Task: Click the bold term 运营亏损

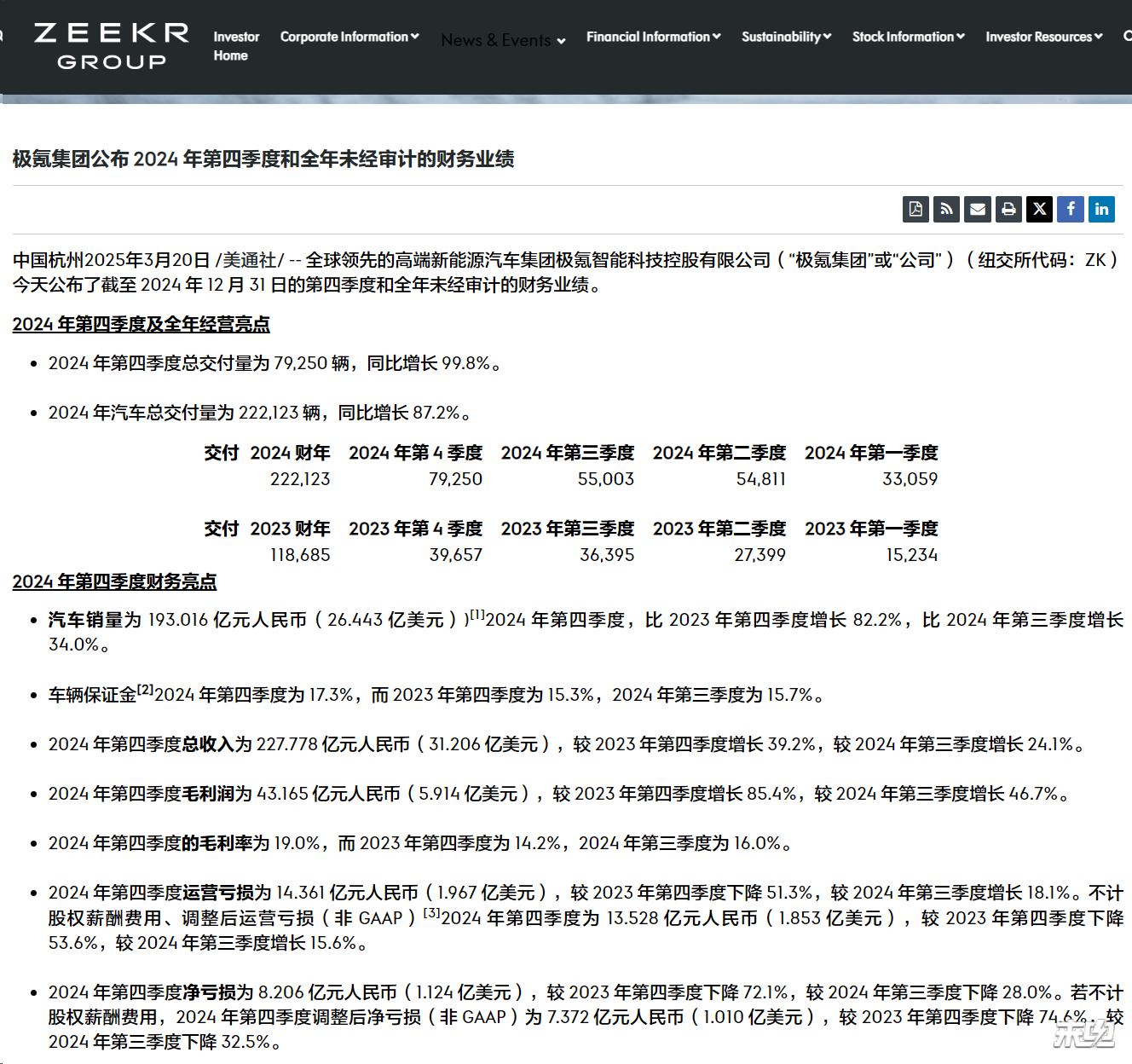Action: coord(217,893)
